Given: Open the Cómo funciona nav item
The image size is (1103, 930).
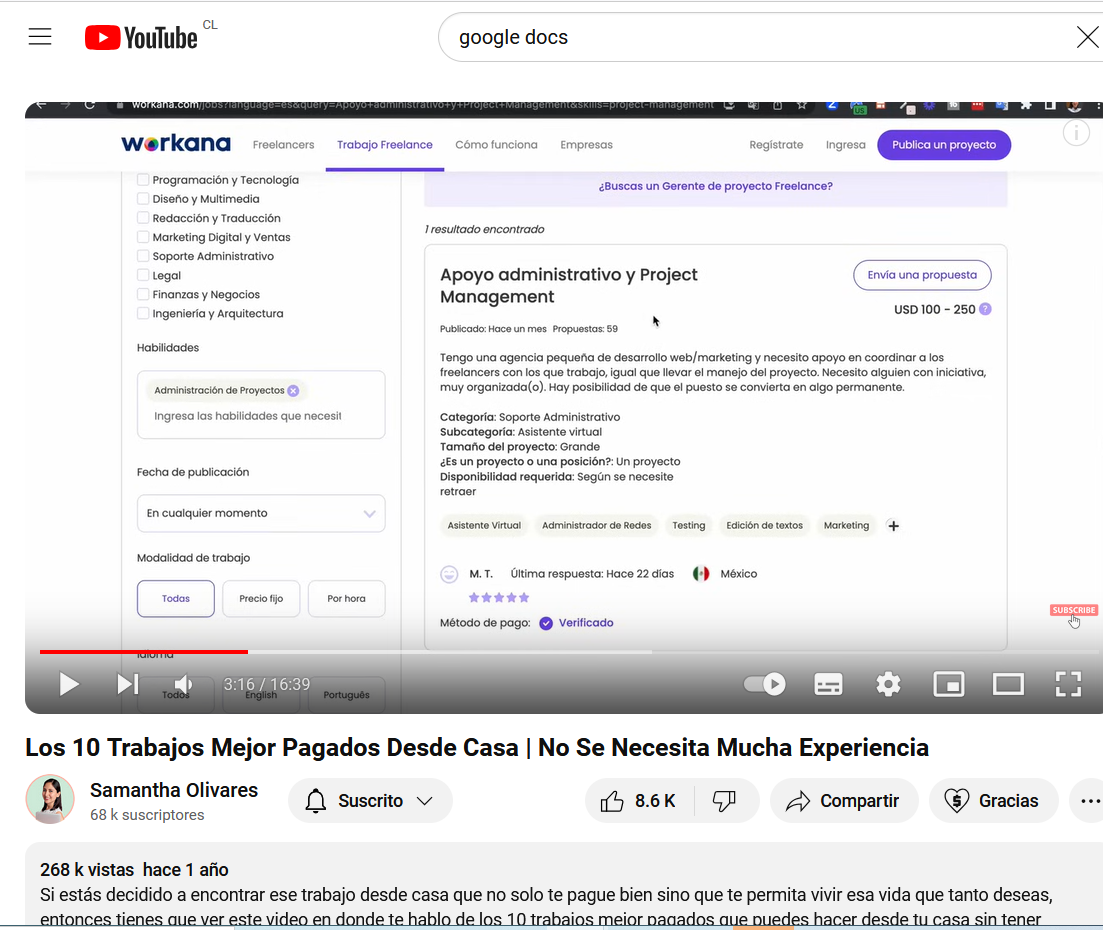Looking at the screenshot, I should click(496, 145).
